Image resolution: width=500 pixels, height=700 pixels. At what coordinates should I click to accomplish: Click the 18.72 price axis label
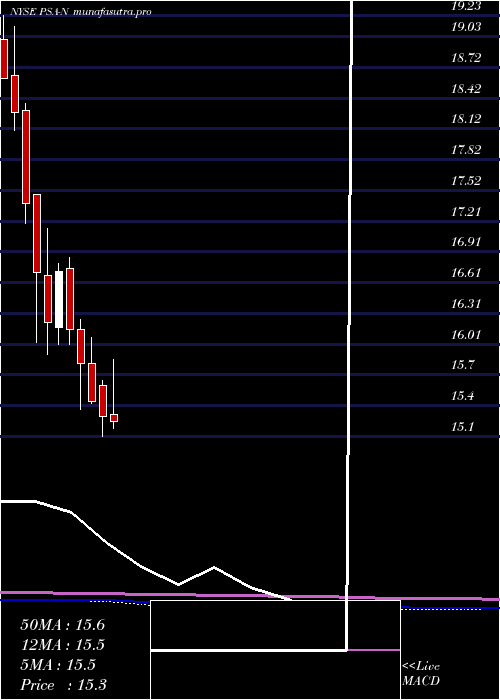466,58
